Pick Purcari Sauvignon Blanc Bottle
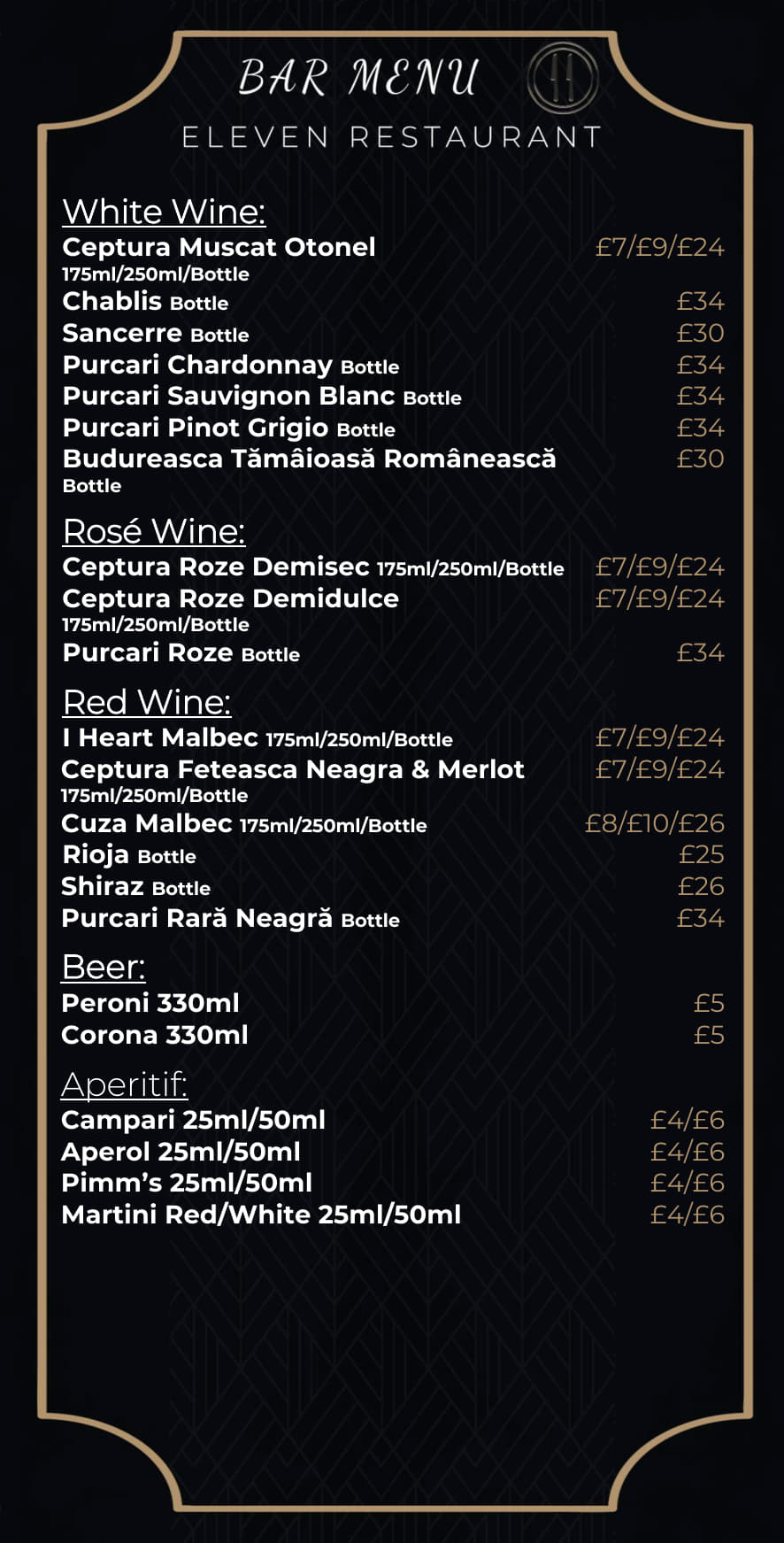The height and width of the screenshot is (1543, 784). [x=262, y=396]
